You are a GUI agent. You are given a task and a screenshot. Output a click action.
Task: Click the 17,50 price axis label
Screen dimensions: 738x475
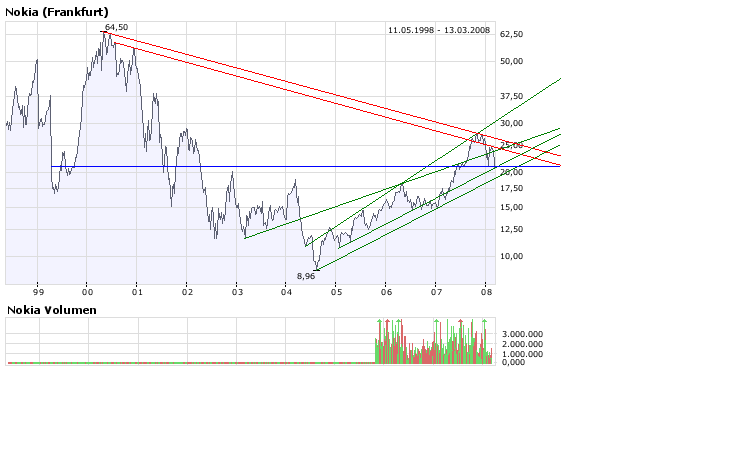pos(512,188)
